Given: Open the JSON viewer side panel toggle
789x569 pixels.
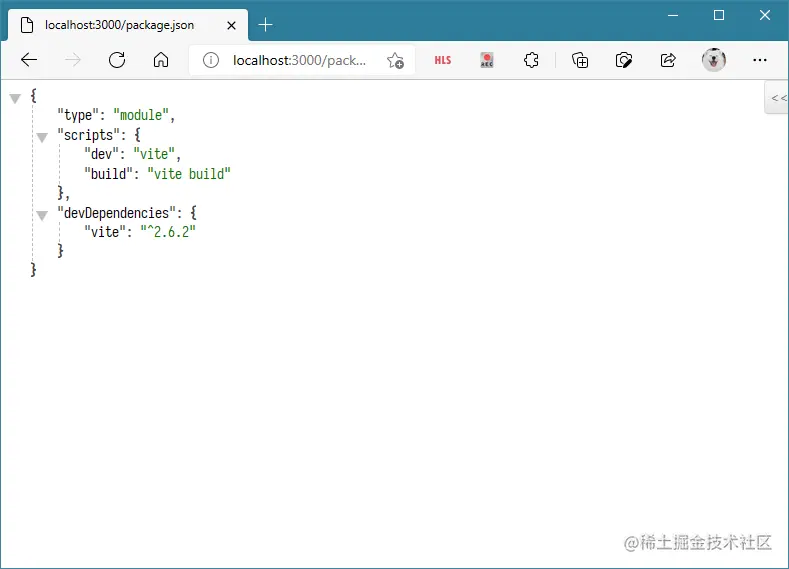Looking at the screenshot, I should pyautogui.click(x=777, y=98).
